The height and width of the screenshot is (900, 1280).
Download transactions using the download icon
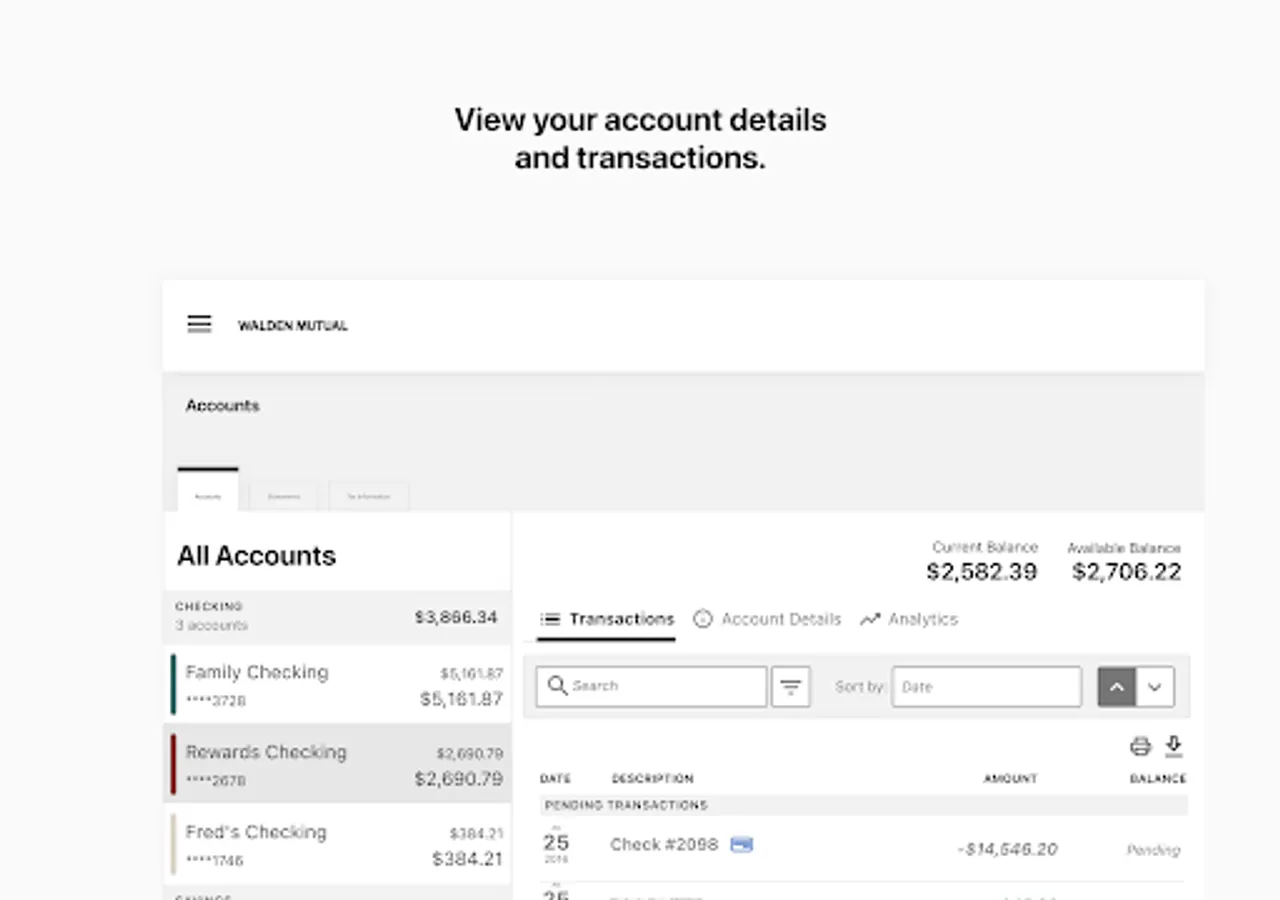1174,746
